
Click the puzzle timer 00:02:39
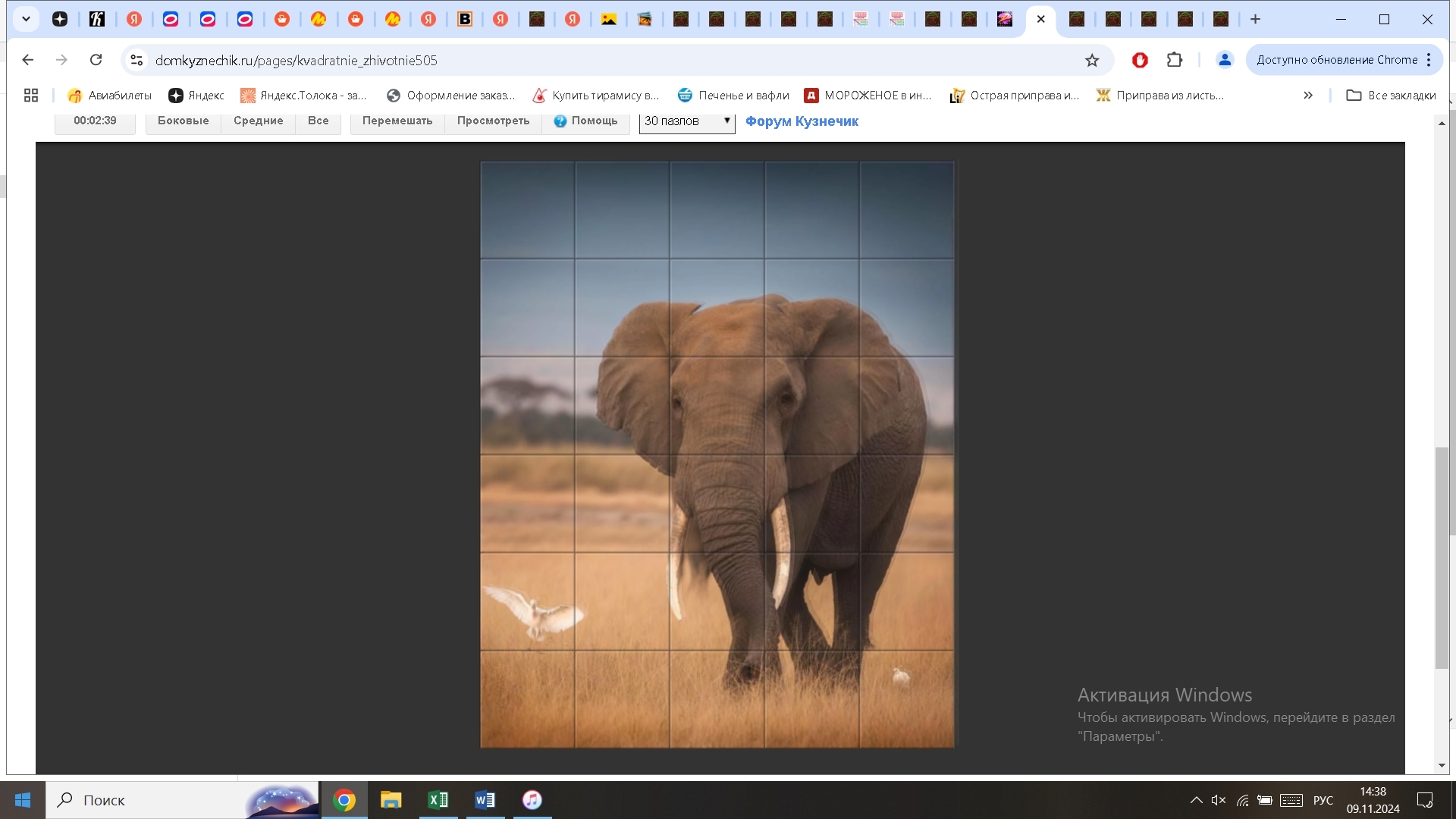95,121
